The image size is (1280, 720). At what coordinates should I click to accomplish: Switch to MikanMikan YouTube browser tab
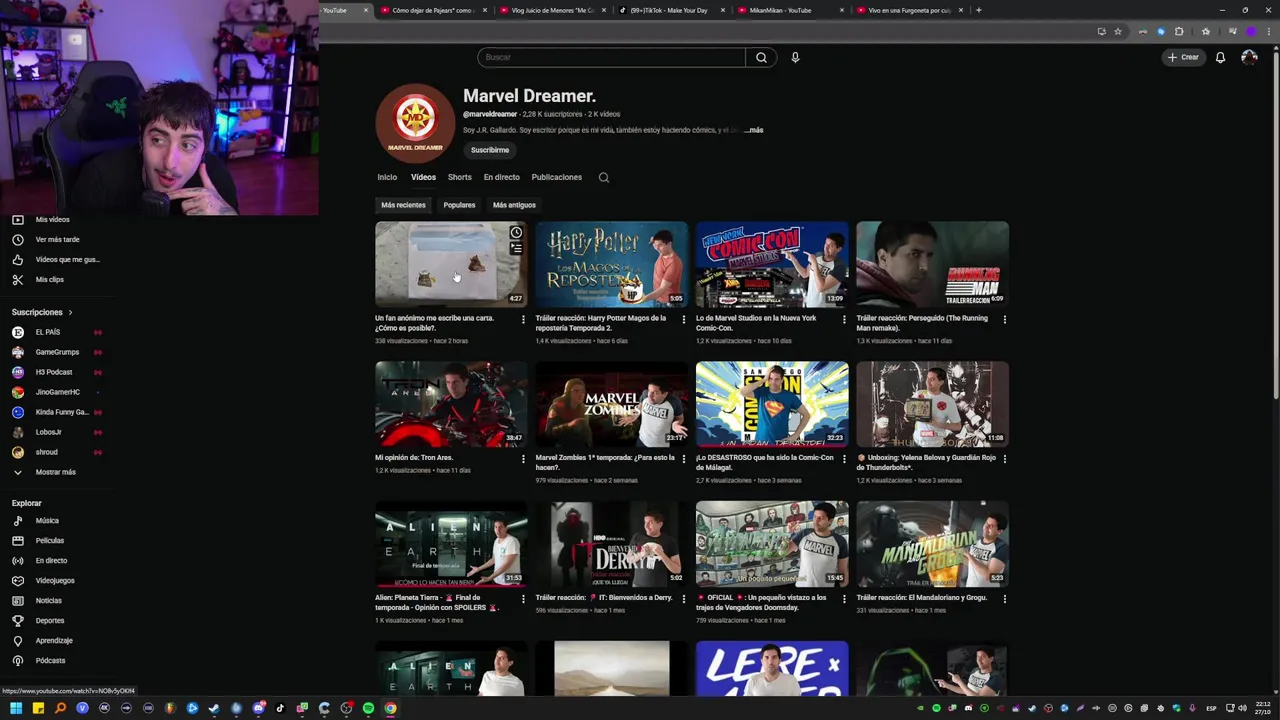point(788,10)
